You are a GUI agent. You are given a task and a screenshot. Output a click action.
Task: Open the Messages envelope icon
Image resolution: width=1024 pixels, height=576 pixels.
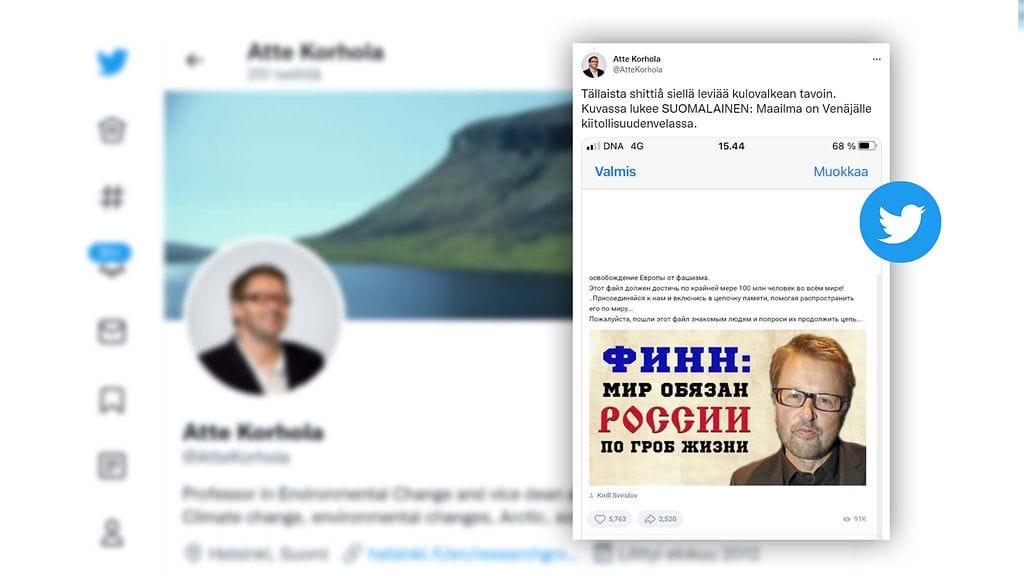coord(112,331)
